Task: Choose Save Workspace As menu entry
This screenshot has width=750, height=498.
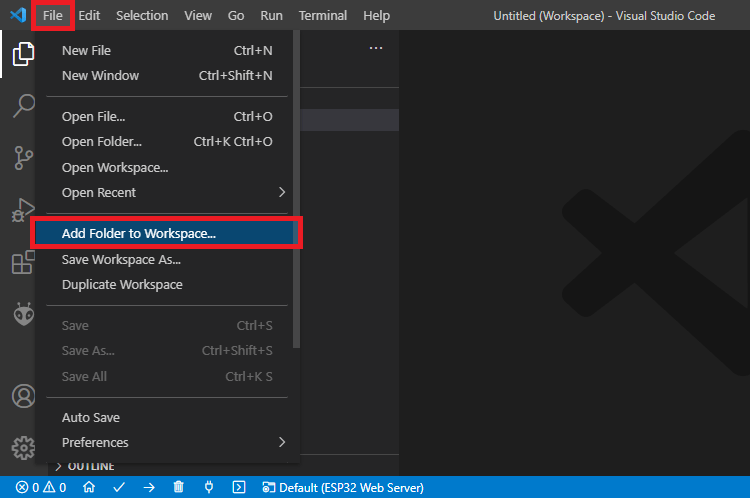Action: (x=121, y=259)
